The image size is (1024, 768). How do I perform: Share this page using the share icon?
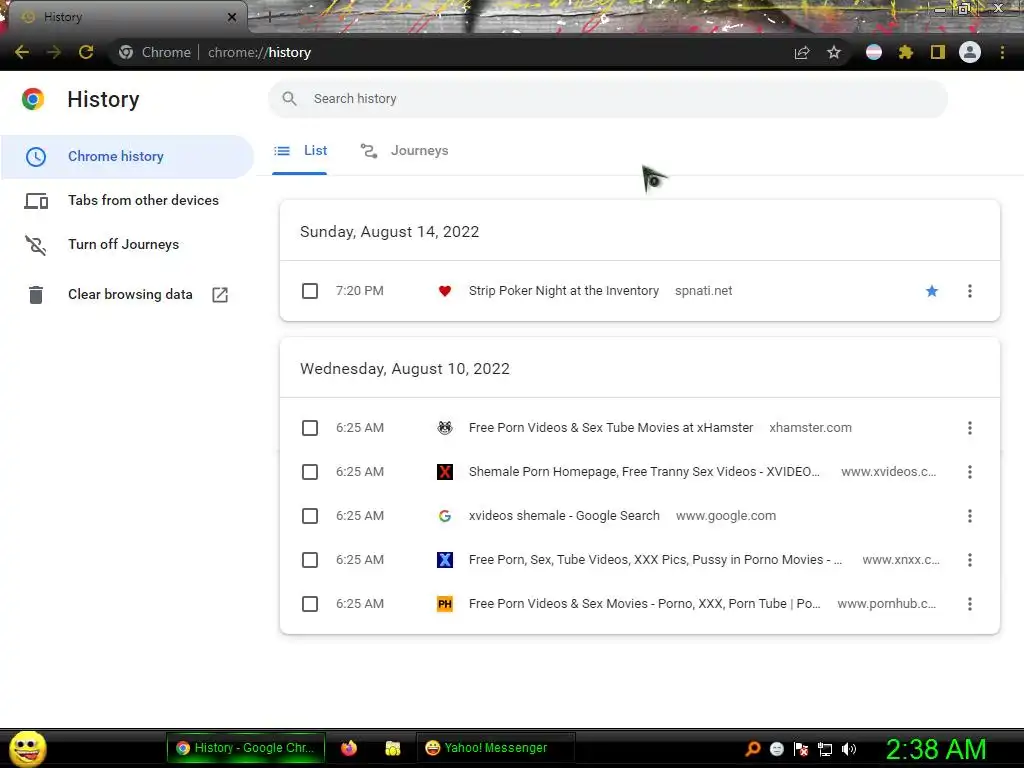click(x=802, y=53)
